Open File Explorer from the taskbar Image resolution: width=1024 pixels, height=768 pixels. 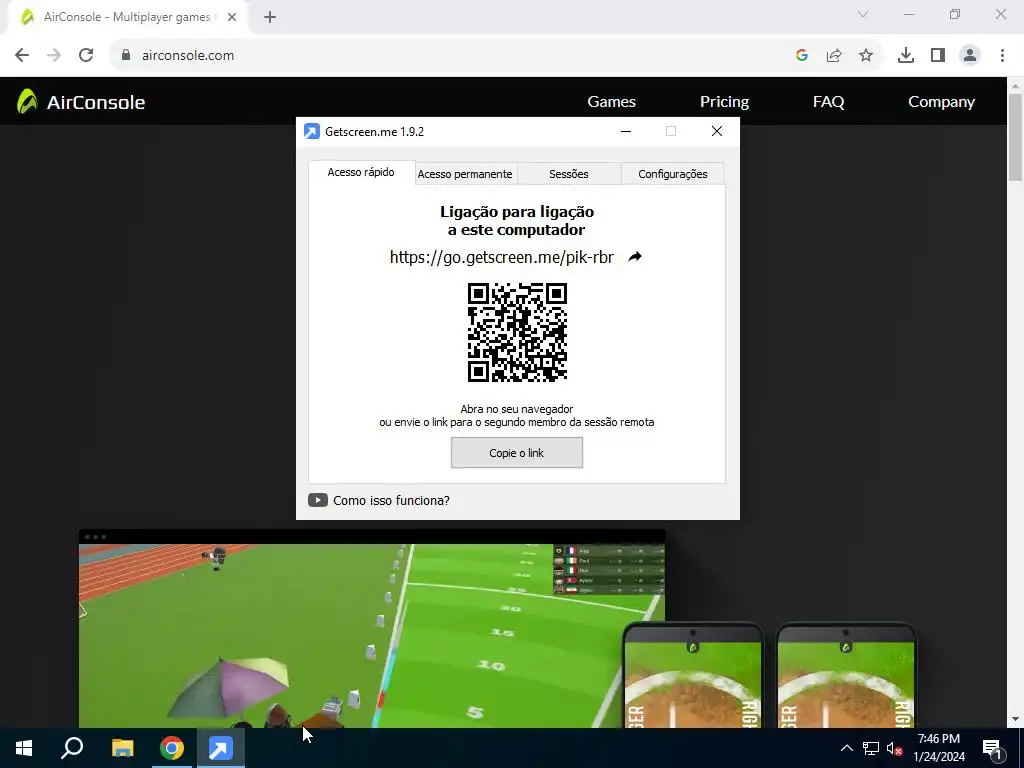point(122,748)
